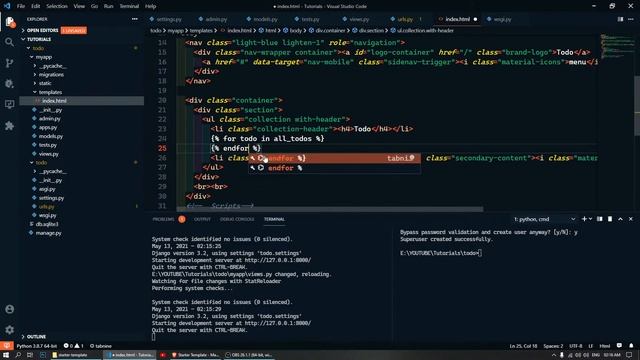
Task: Open Windows taskbar search
Action: point(18,355)
